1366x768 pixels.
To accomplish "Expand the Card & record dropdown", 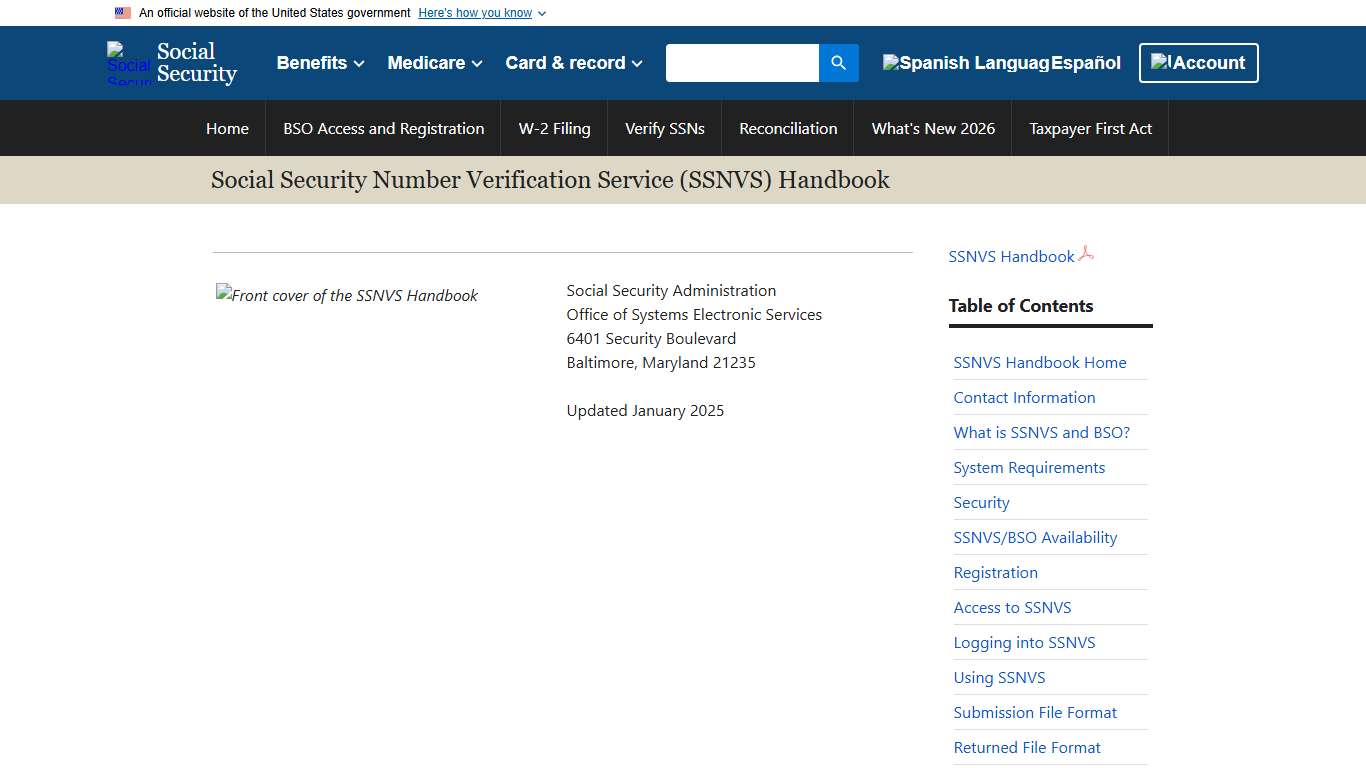I will 571,62.
